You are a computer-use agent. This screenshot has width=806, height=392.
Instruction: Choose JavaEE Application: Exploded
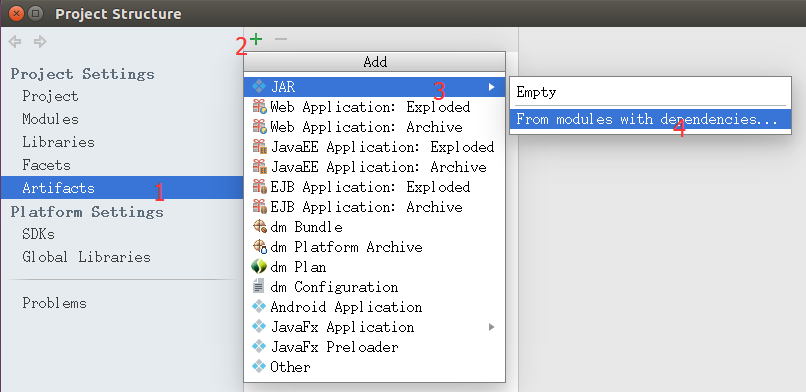374,147
